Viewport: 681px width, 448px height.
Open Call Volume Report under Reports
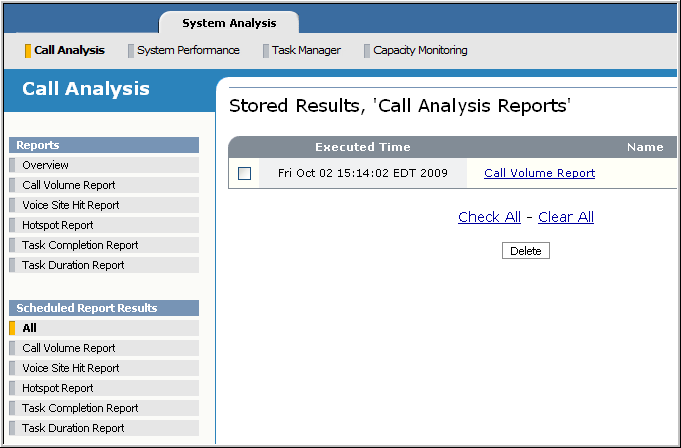pyautogui.click(x=69, y=185)
